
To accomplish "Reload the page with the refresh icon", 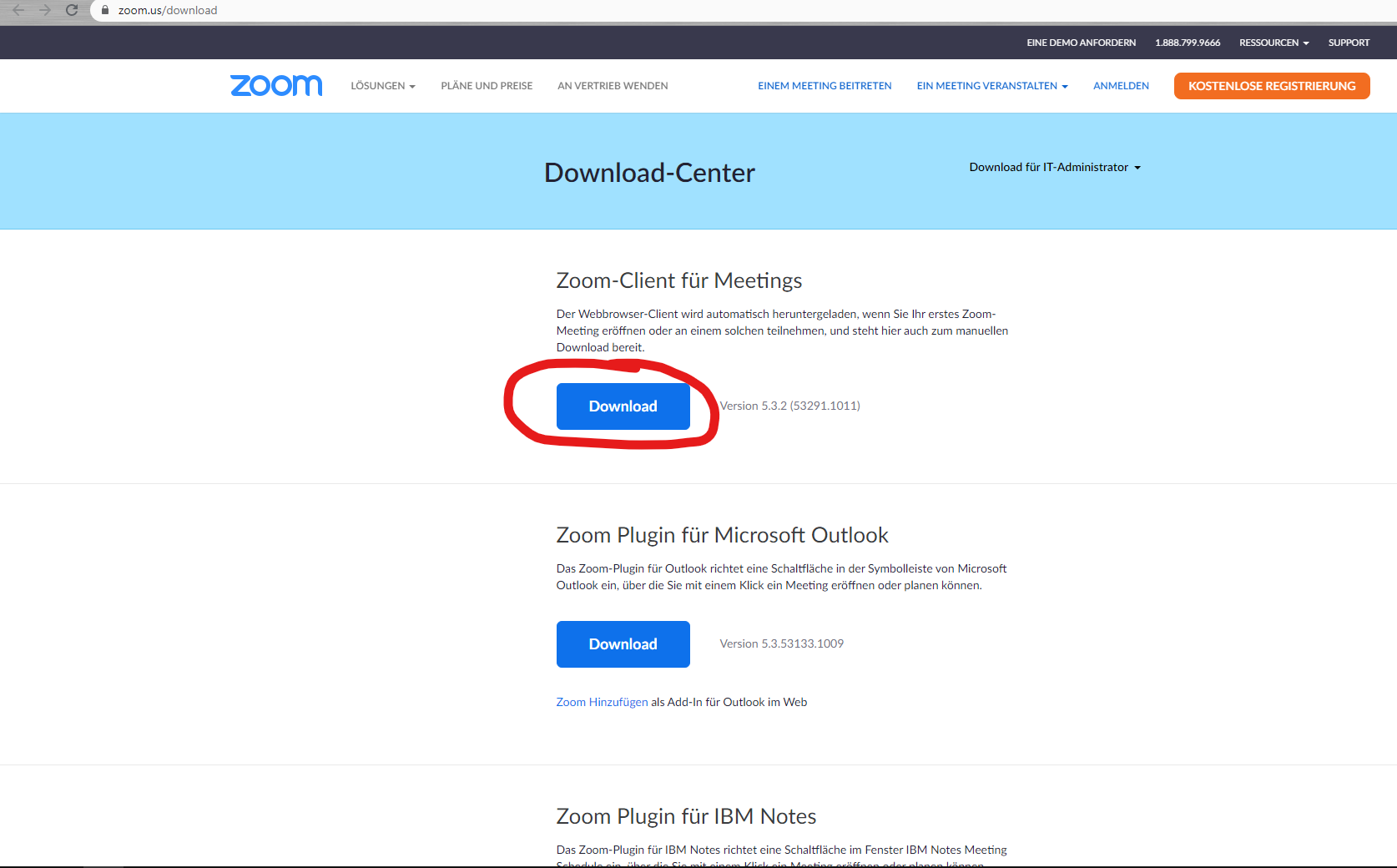I will (72, 10).
